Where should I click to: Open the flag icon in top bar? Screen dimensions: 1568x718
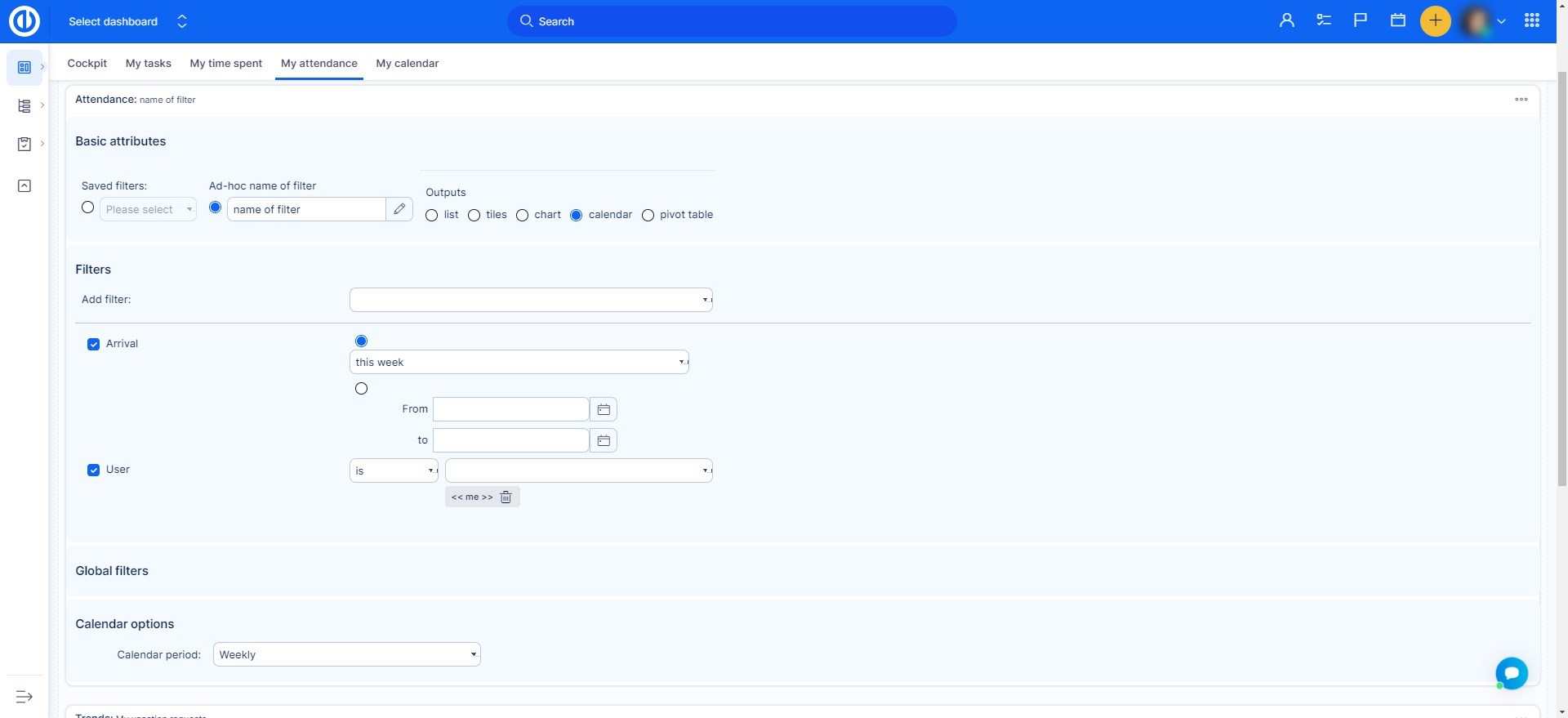pyautogui.click(x=1360, y=21)
